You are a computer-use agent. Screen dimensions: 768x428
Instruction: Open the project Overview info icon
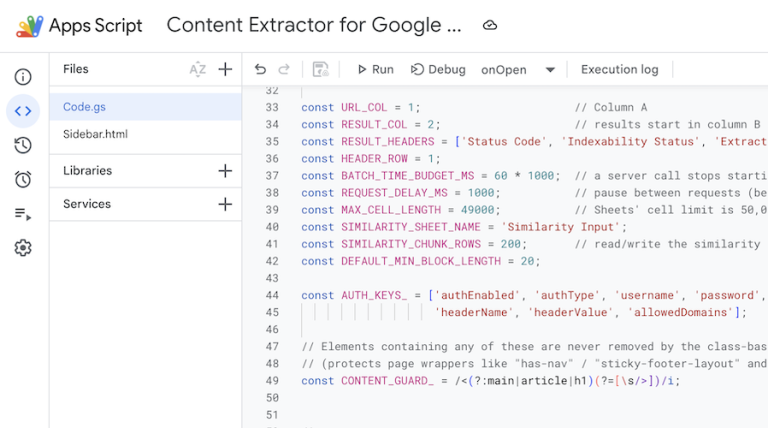(x=23, y=77)
